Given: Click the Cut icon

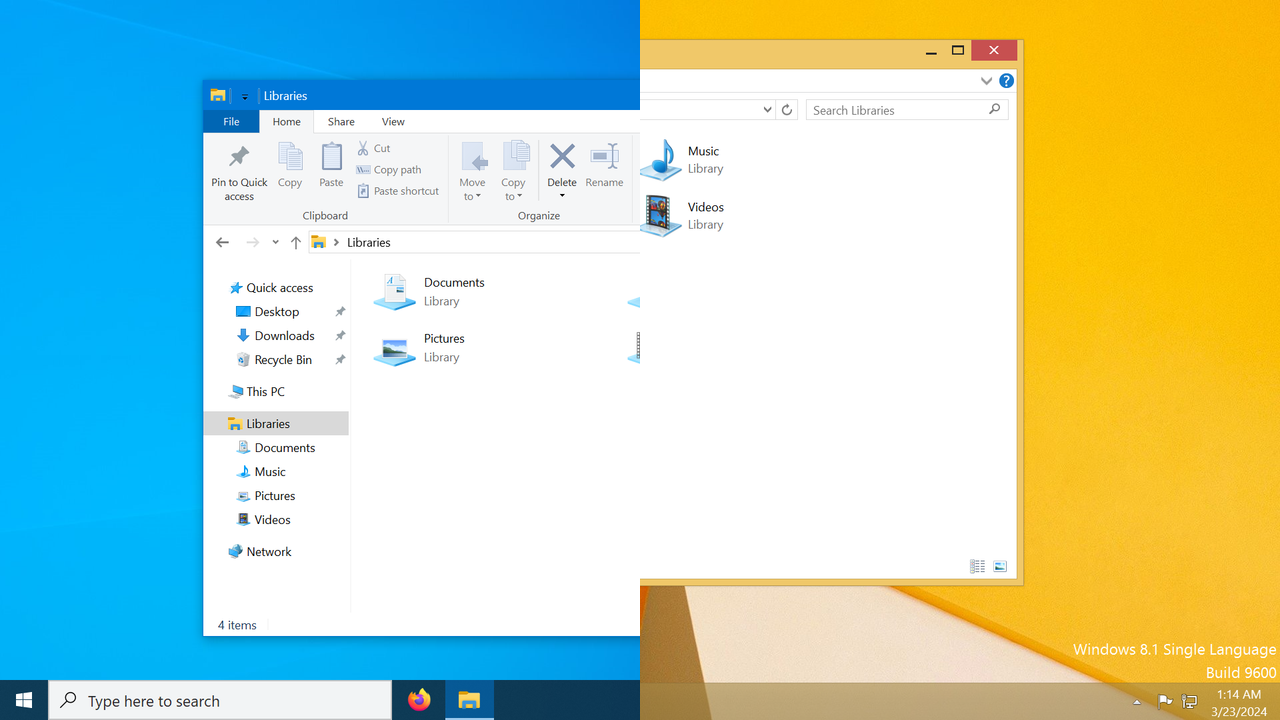Looking at the screenshot, I should pyautogui.click(x=365, y=148).
